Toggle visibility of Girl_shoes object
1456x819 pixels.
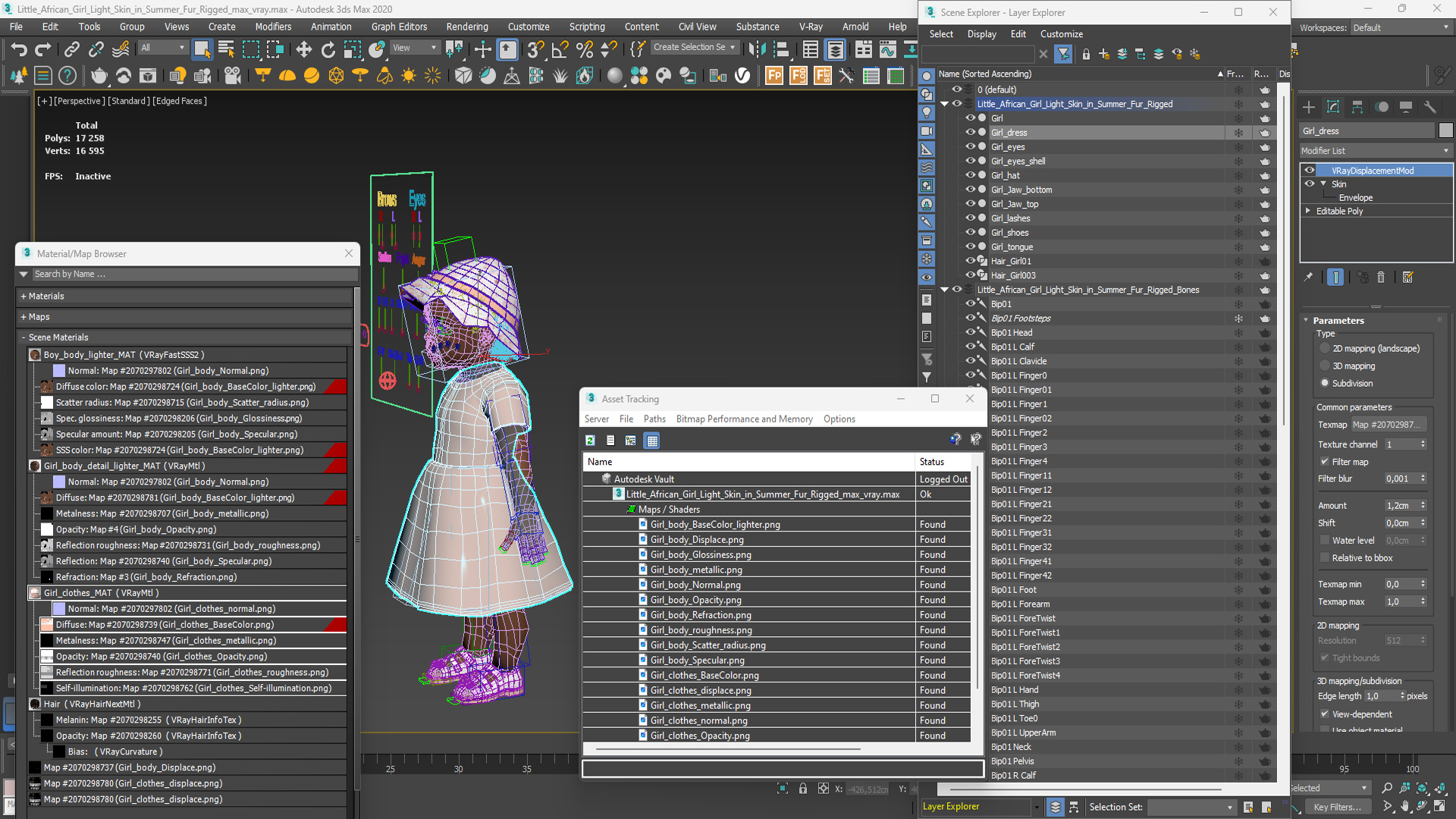point(970,233)
